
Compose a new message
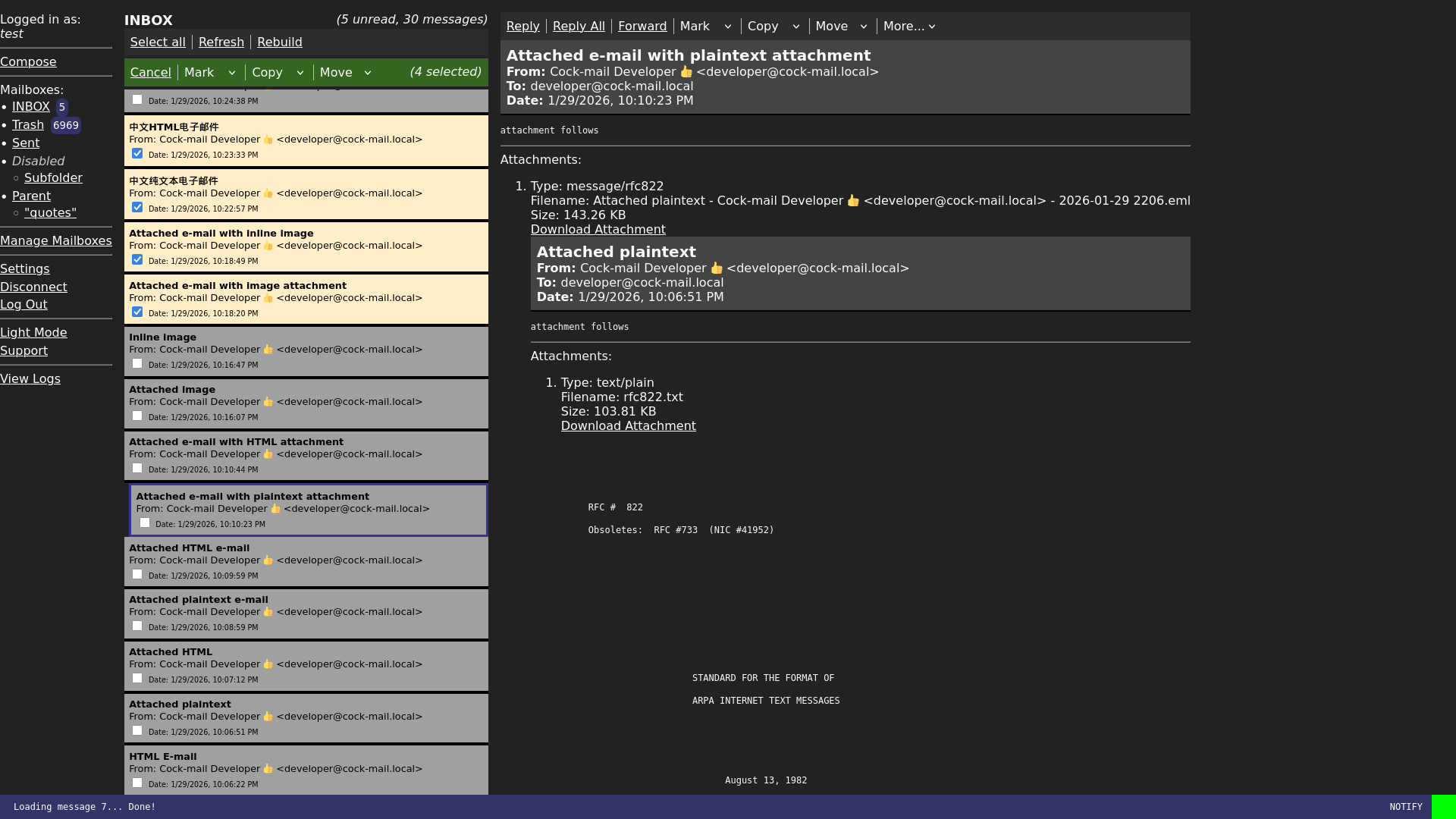[29, 61]
